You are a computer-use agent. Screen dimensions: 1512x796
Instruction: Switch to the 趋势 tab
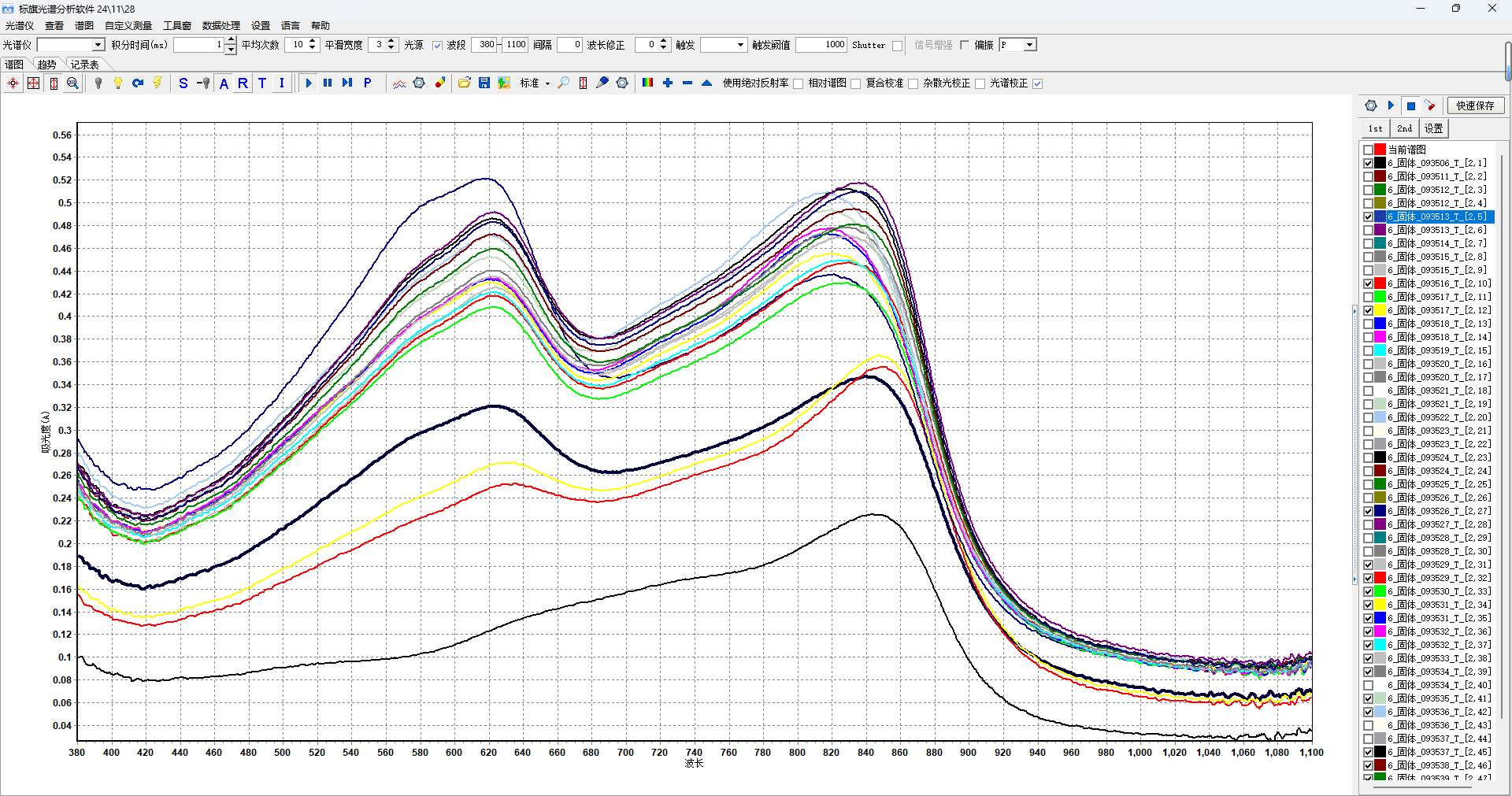47,65
